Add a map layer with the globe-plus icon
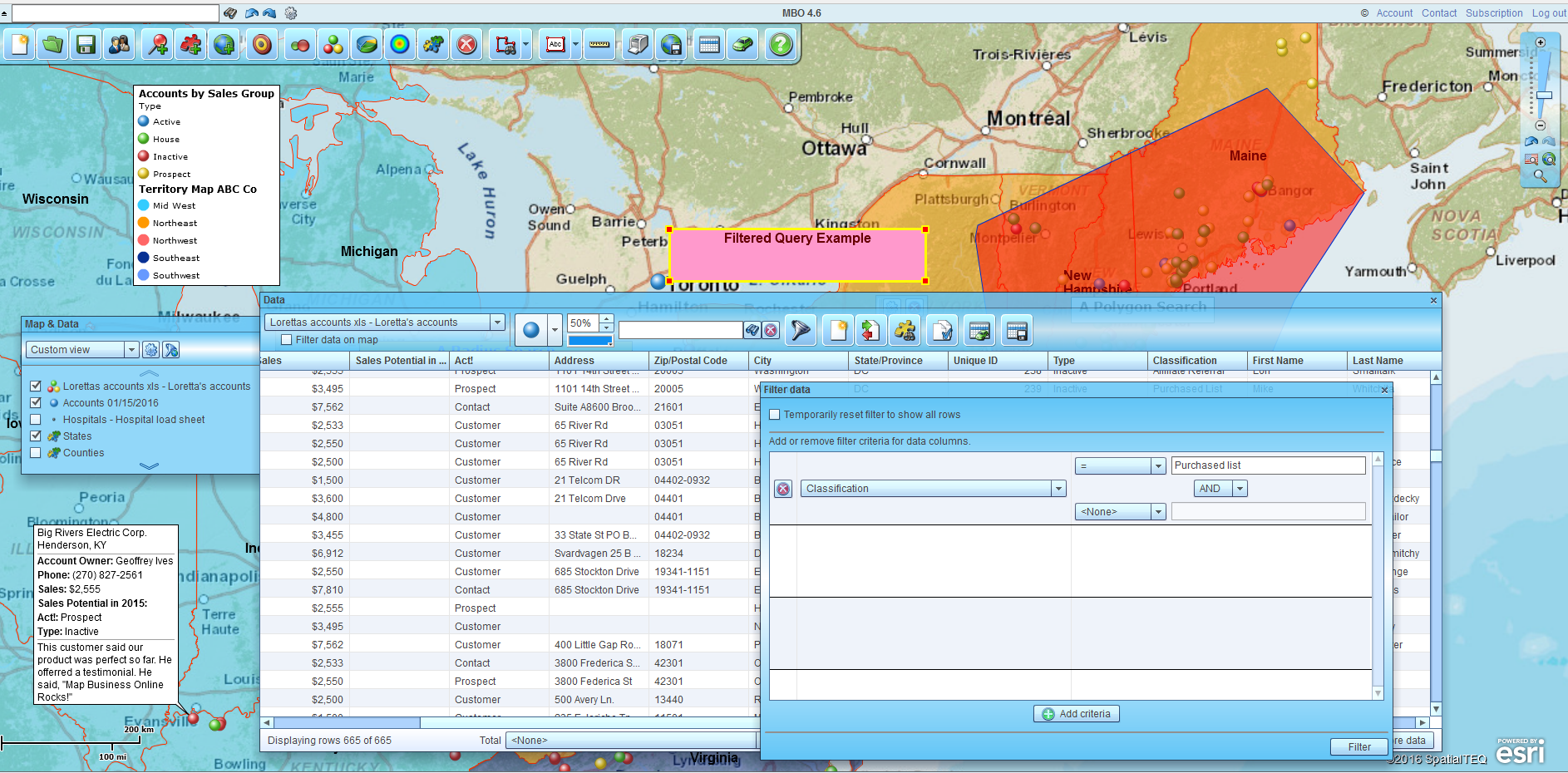This screenshot has width=1568, height=773. pyautogui.click(x=224, y=44)
